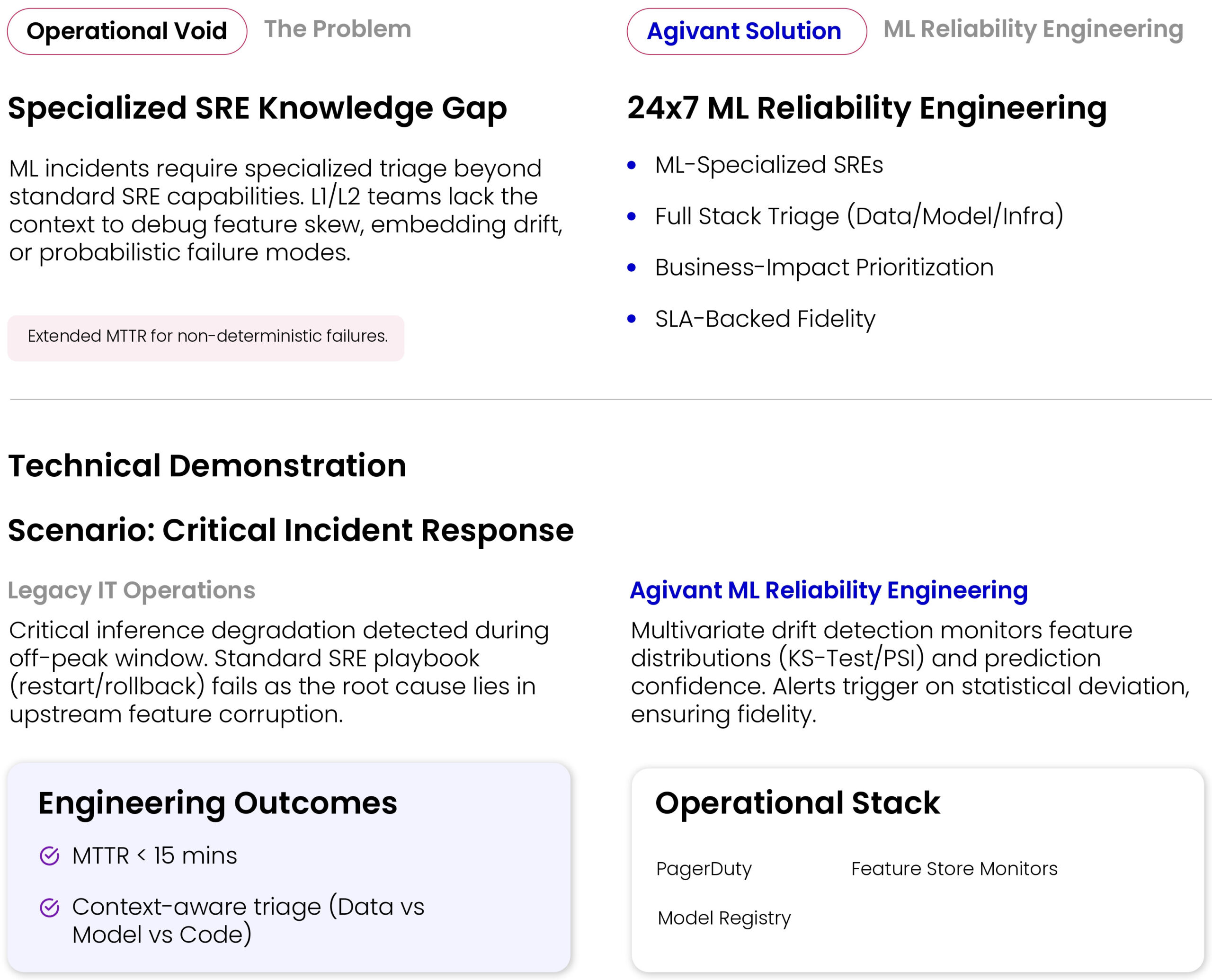Click the Operational Void pill badge

[x=127, y=32]
